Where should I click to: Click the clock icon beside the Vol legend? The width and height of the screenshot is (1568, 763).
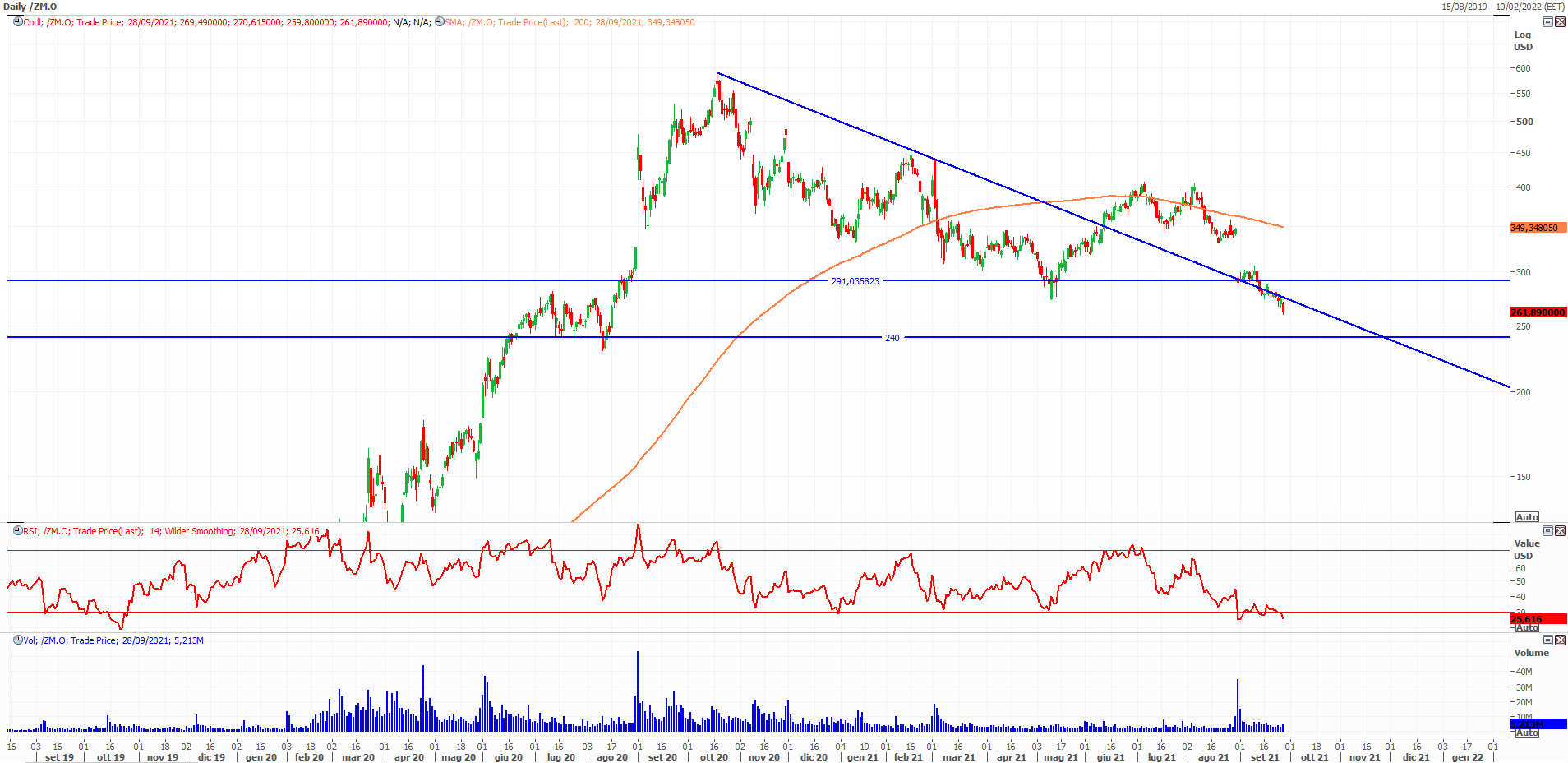(x=17, y=640)
